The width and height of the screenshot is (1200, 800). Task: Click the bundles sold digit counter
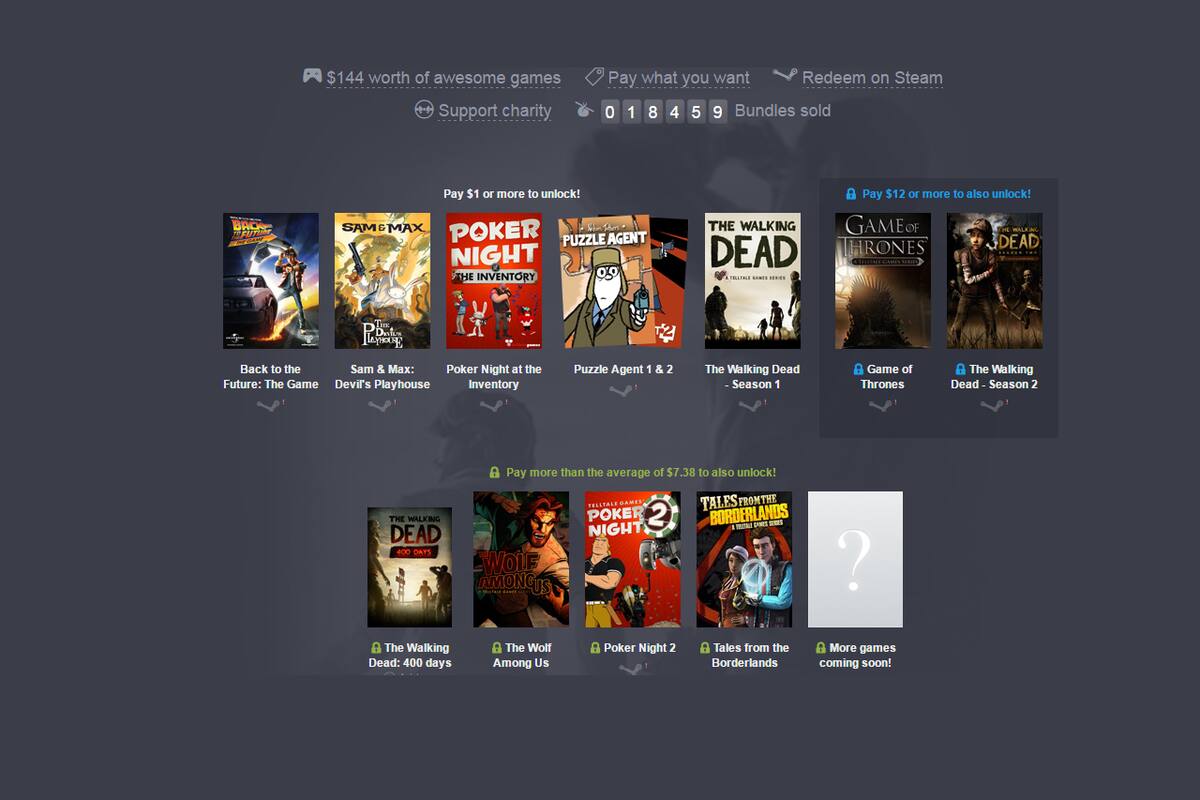(x=664, y=111)
